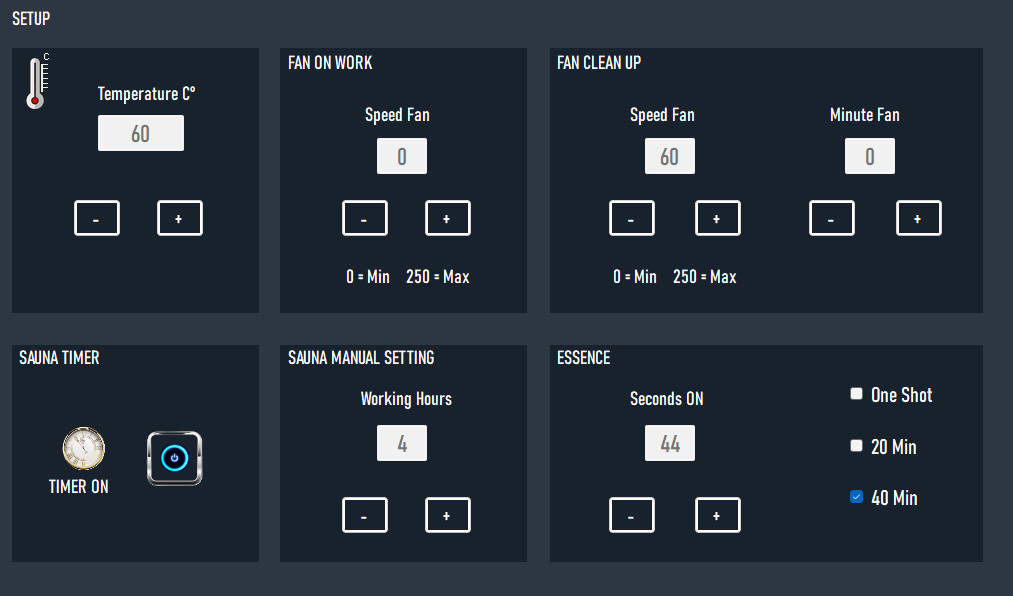Lower the Fan Clean Up speed
This screenshot has width=1013, height=596.
[x=632, y=218]
